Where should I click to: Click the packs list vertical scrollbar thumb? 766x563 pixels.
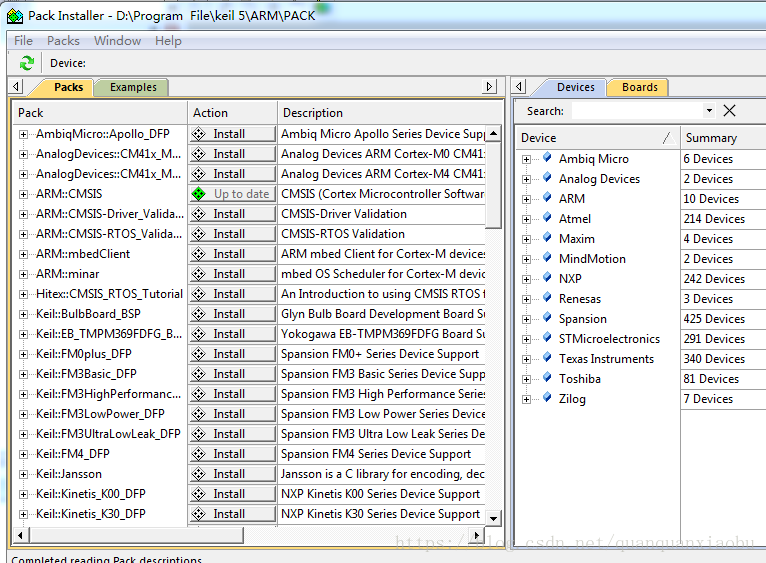pos(493,185)
